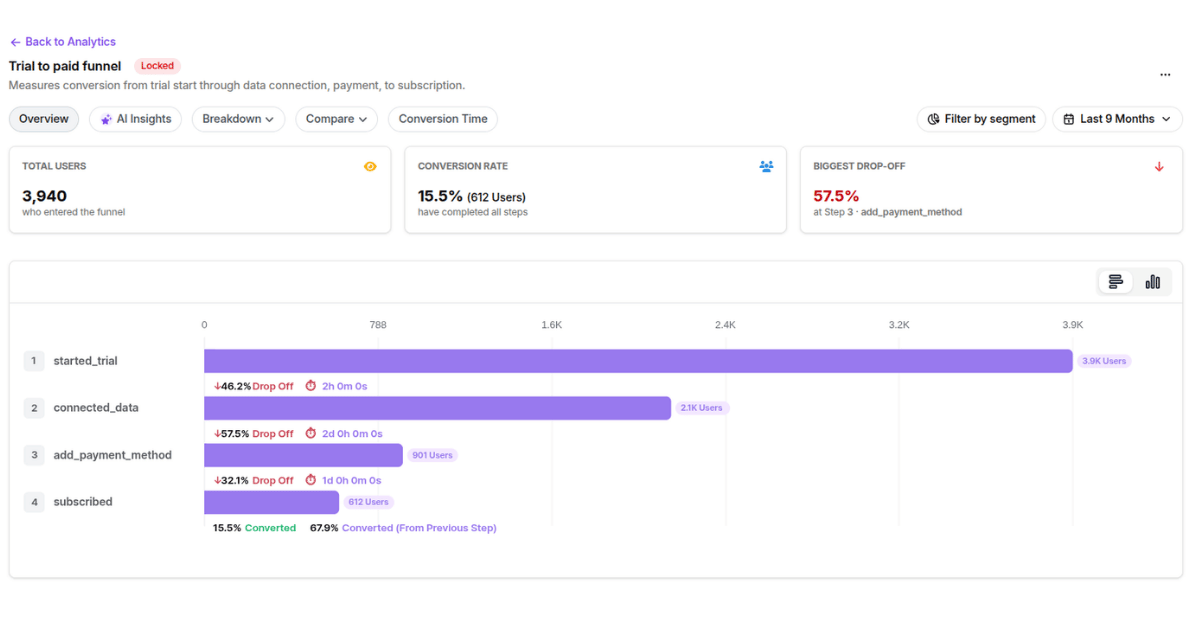Click the 3.9K Users badge
Screen dimensions: 1200x630
(1104, 361)
